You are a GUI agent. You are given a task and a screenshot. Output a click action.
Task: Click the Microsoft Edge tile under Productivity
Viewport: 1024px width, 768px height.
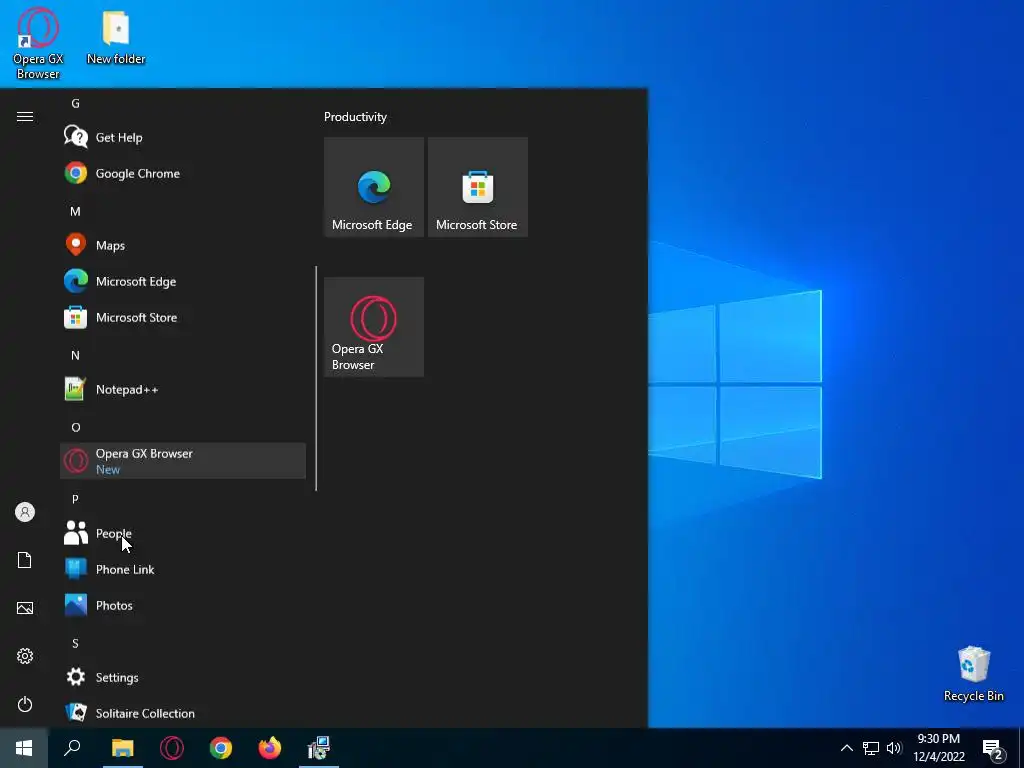coord(374,187)
